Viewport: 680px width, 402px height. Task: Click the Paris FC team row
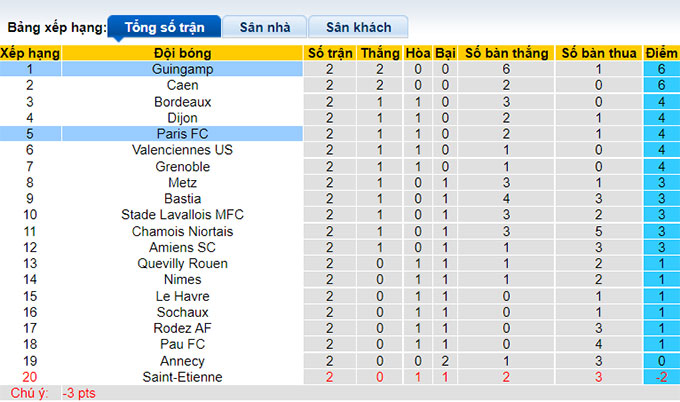[x=183, y=134]
